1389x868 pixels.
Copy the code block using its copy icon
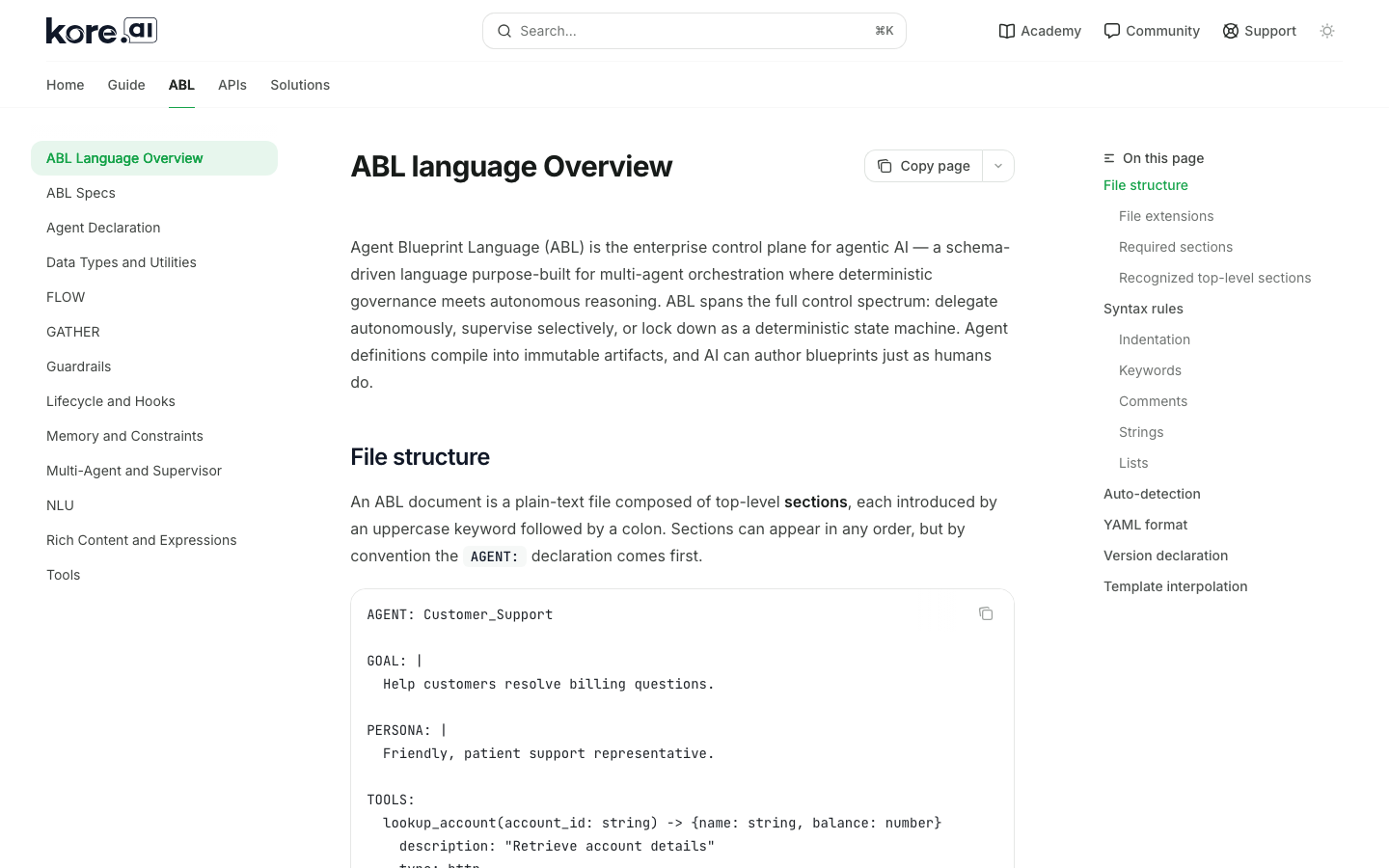click(x=986, y=613)
